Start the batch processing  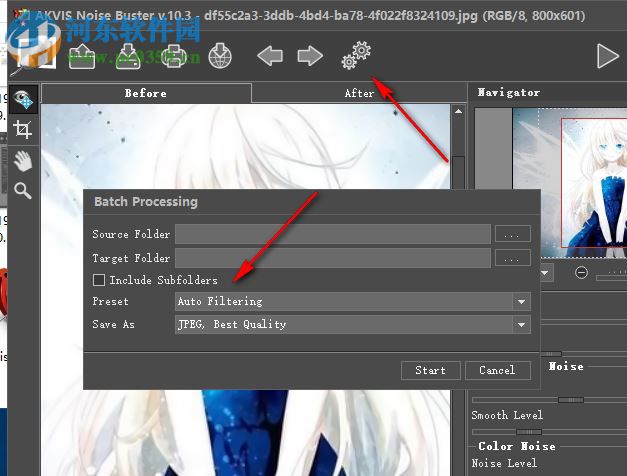click(431, 370)
